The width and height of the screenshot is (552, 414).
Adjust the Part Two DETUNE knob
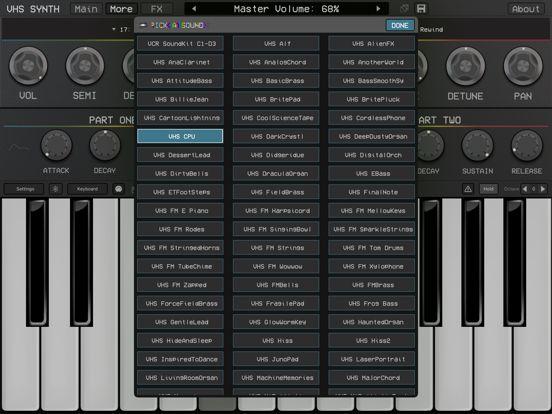pos(465,66)
